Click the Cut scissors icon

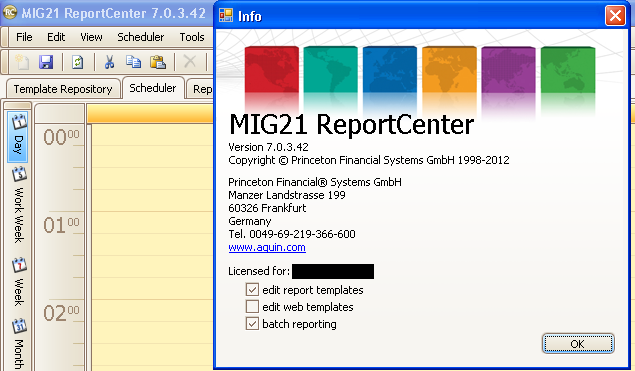point(109,62)
